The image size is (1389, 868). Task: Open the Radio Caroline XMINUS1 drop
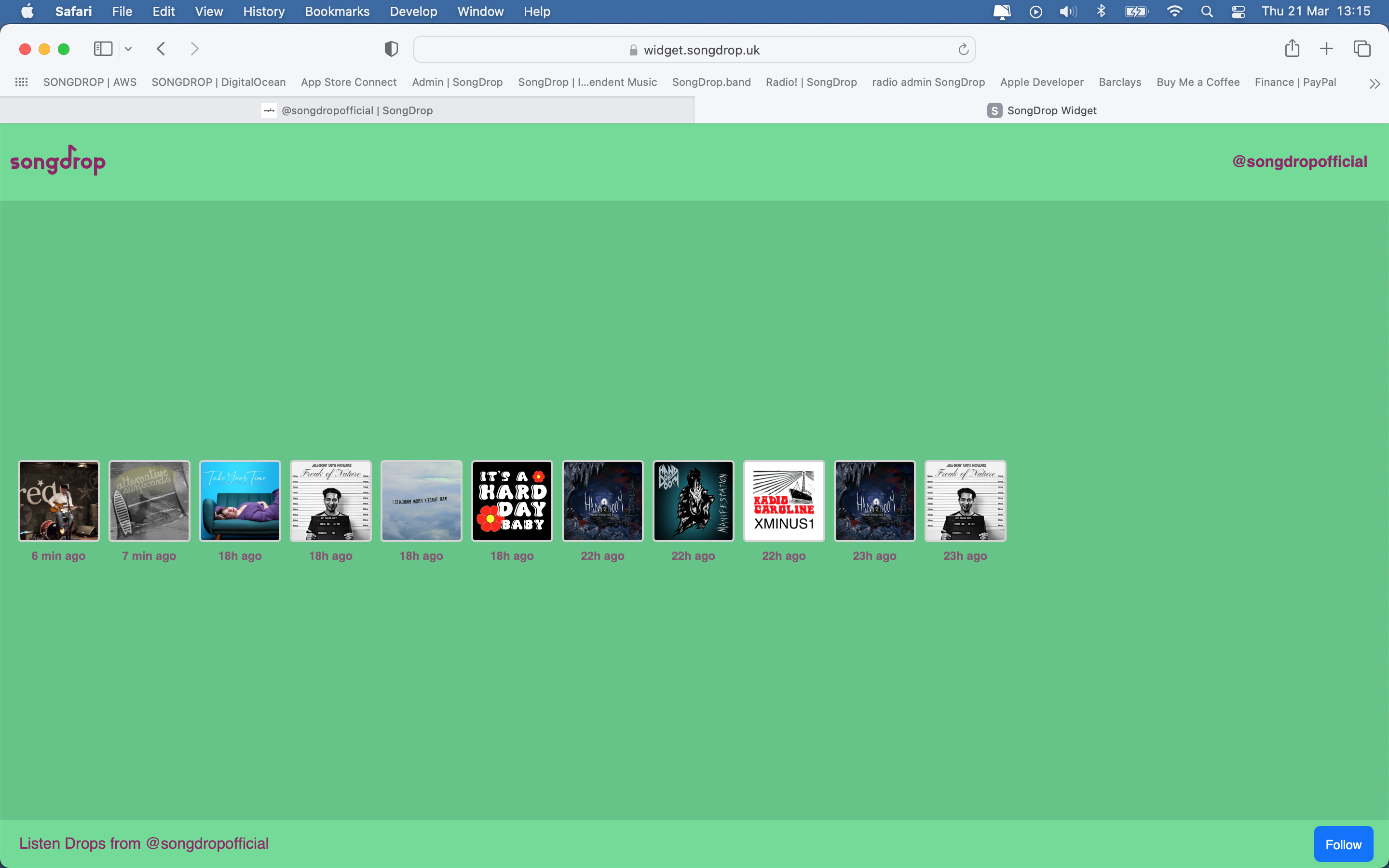click(784, 501)
